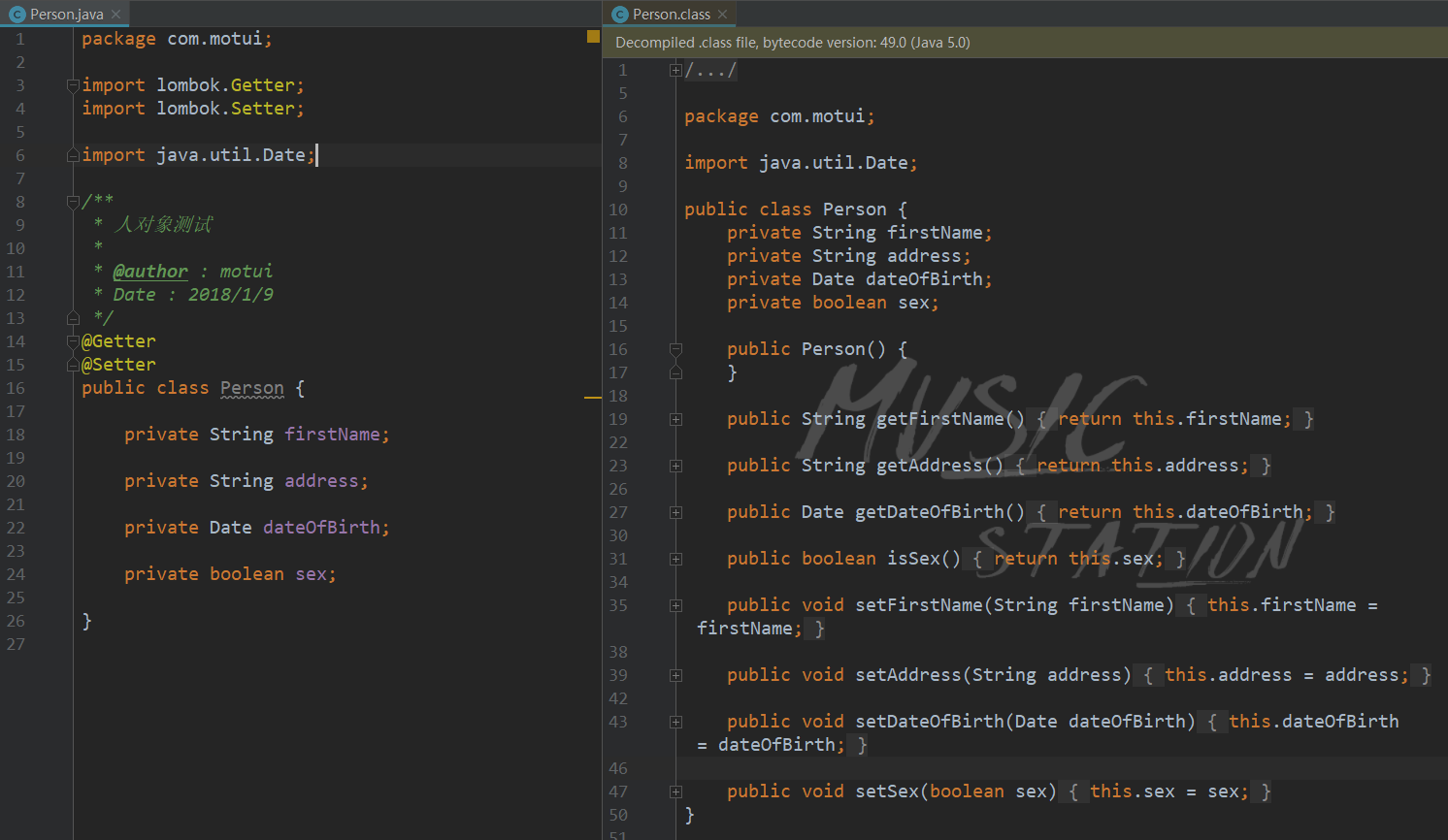Expand the isSex() method fold

pyautogui.click(x=675, y=559)
